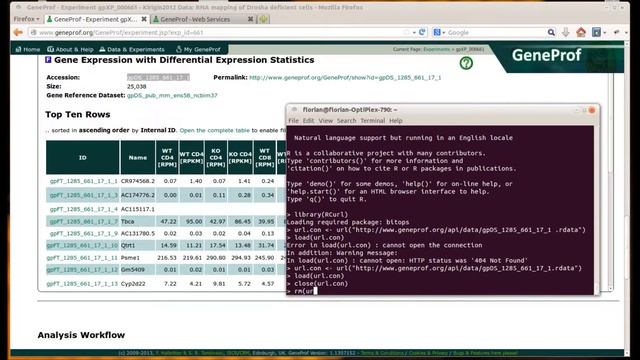The height and width of the screenshot is (360, 640).
Task: Click the gene name Gm5409
Action: (x=133, y=269)
